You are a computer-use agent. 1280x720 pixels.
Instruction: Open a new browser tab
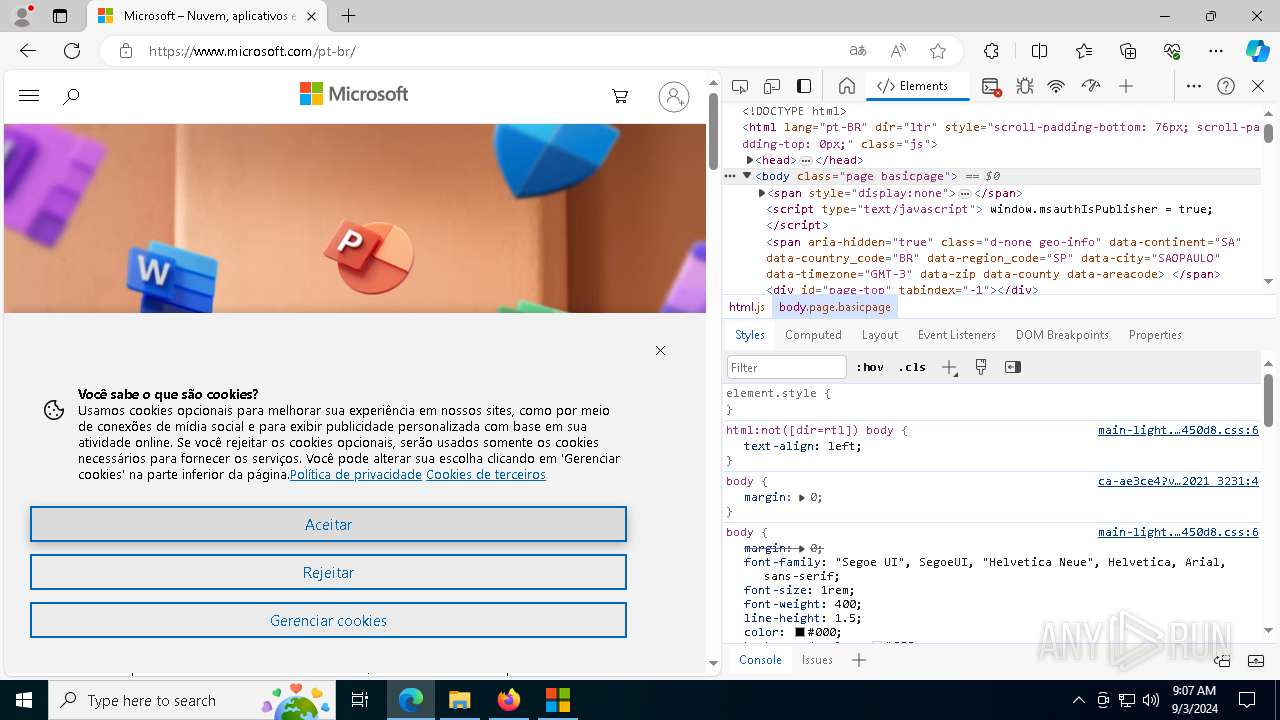tap(348, 16)
